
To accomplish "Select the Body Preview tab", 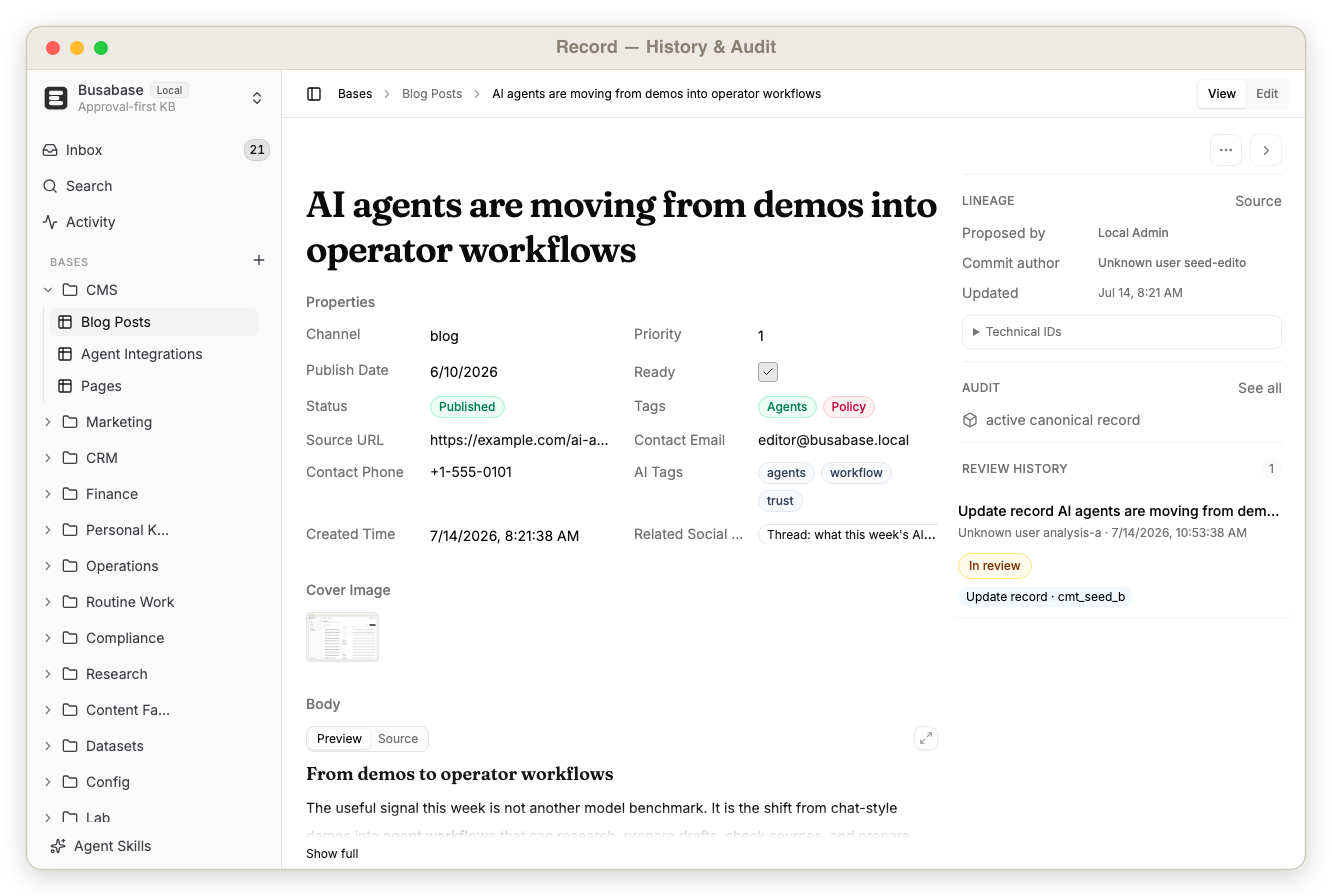I will [x=339, y=739].
